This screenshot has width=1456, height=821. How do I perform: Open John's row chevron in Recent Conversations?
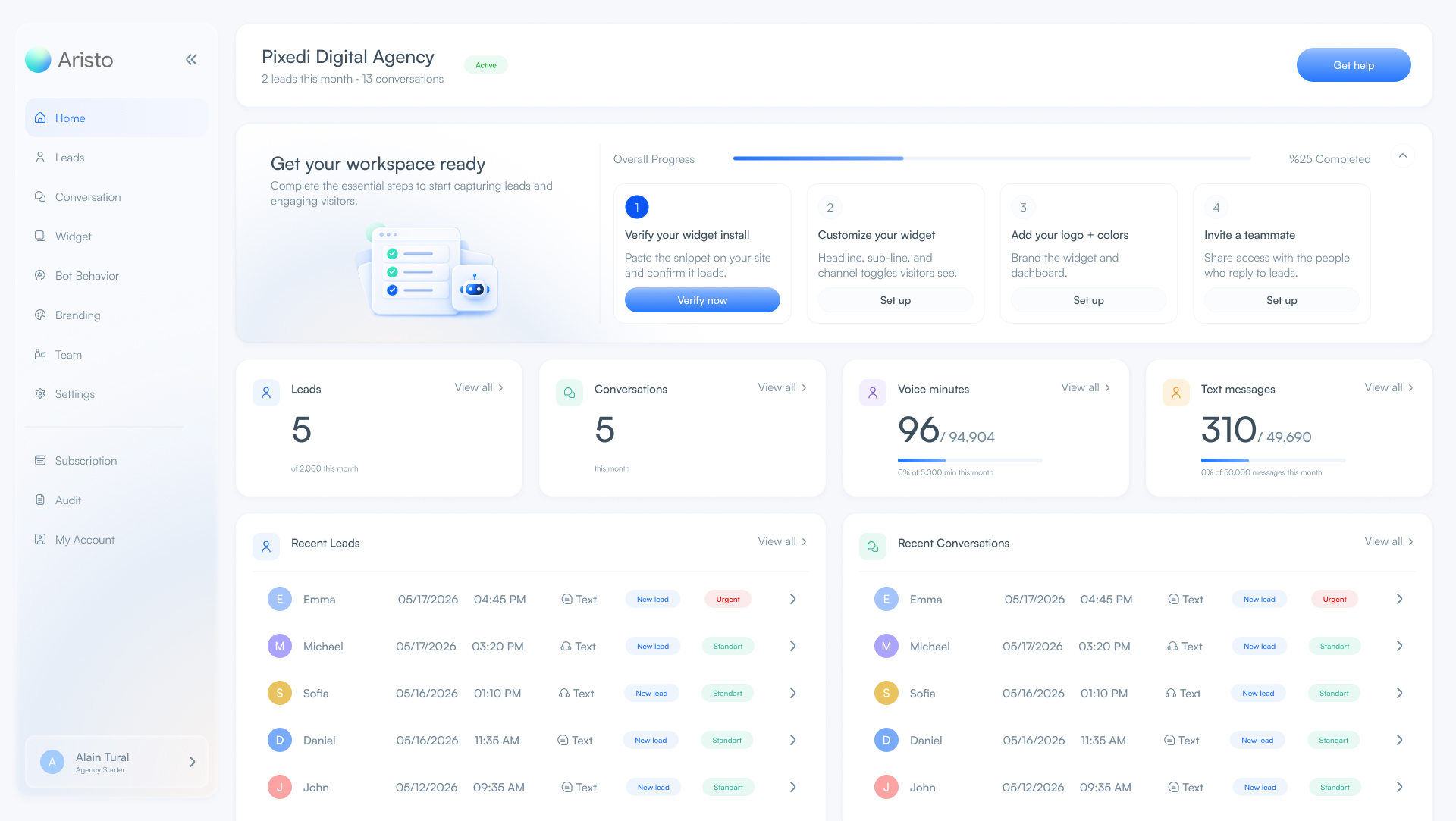tap(1399, 788)
